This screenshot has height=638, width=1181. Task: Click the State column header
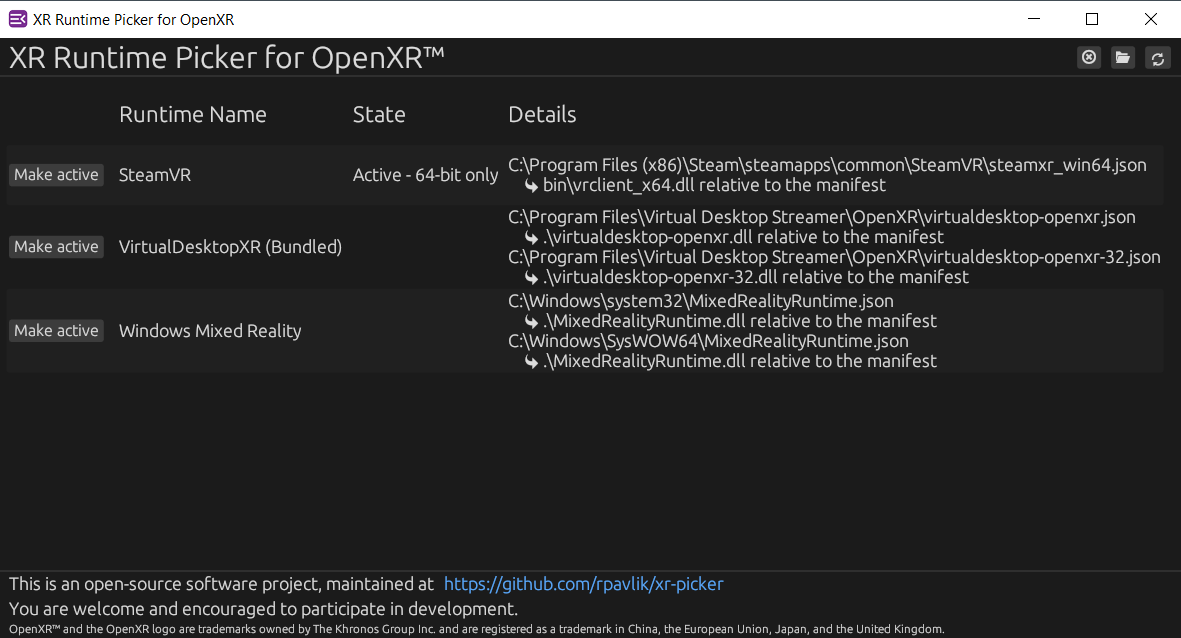click(x=379, y=115)
